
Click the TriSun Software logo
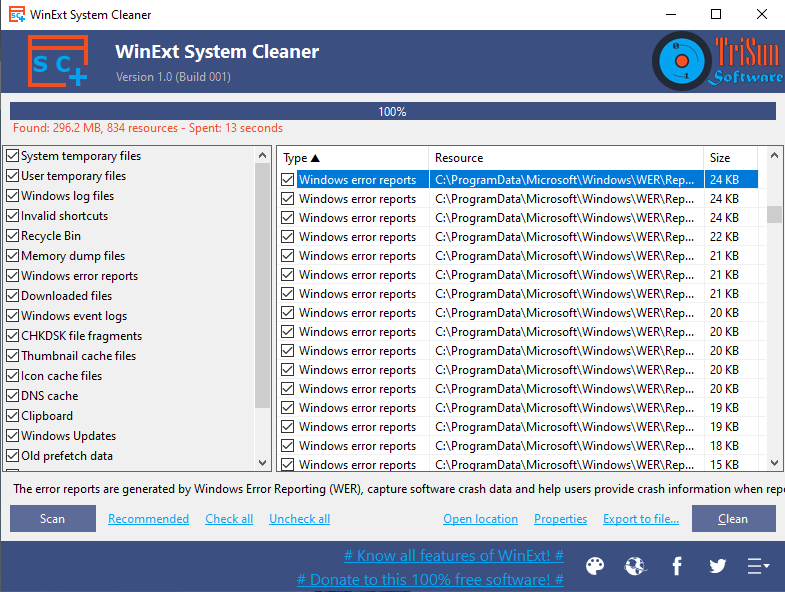718,61
